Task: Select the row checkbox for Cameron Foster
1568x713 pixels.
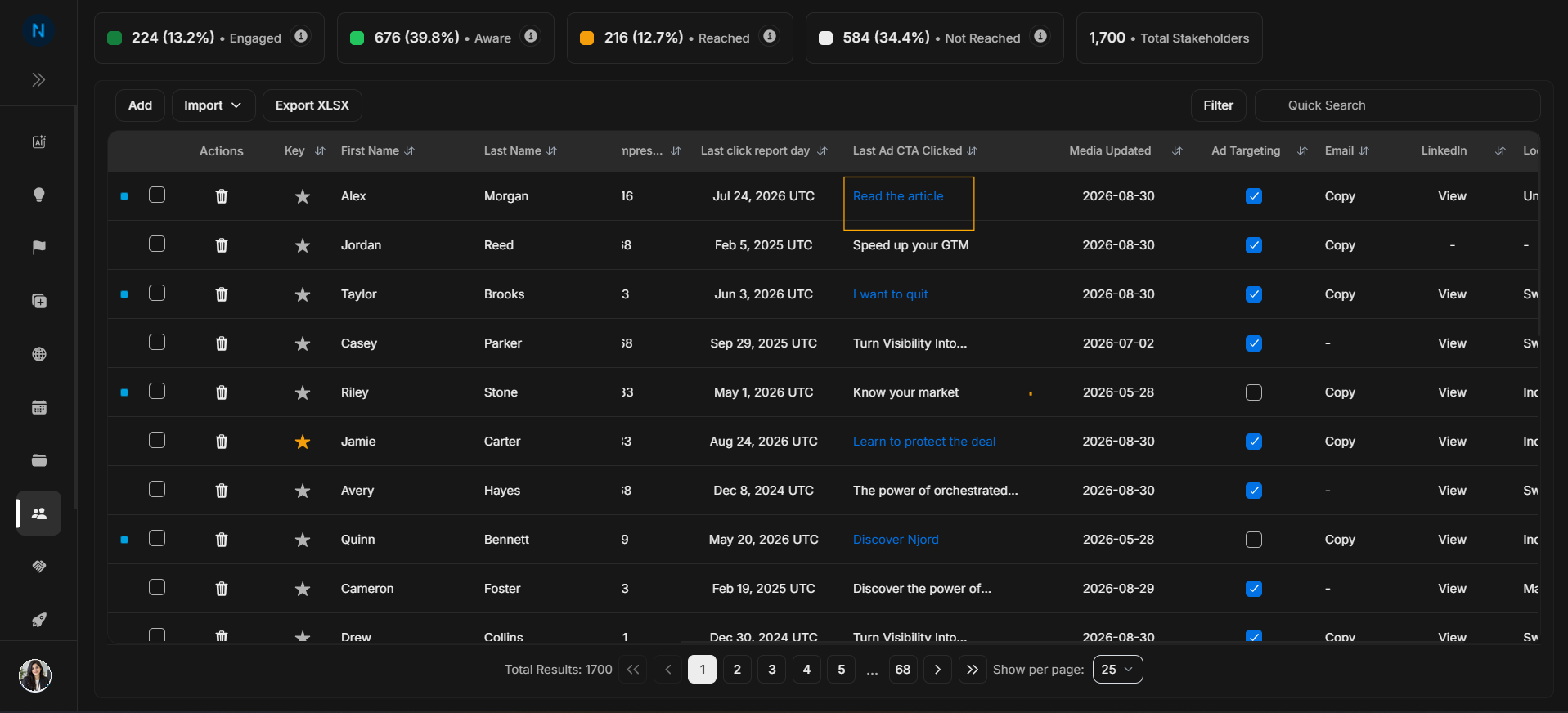Action: pyautogui.click(x=157, y=587)
